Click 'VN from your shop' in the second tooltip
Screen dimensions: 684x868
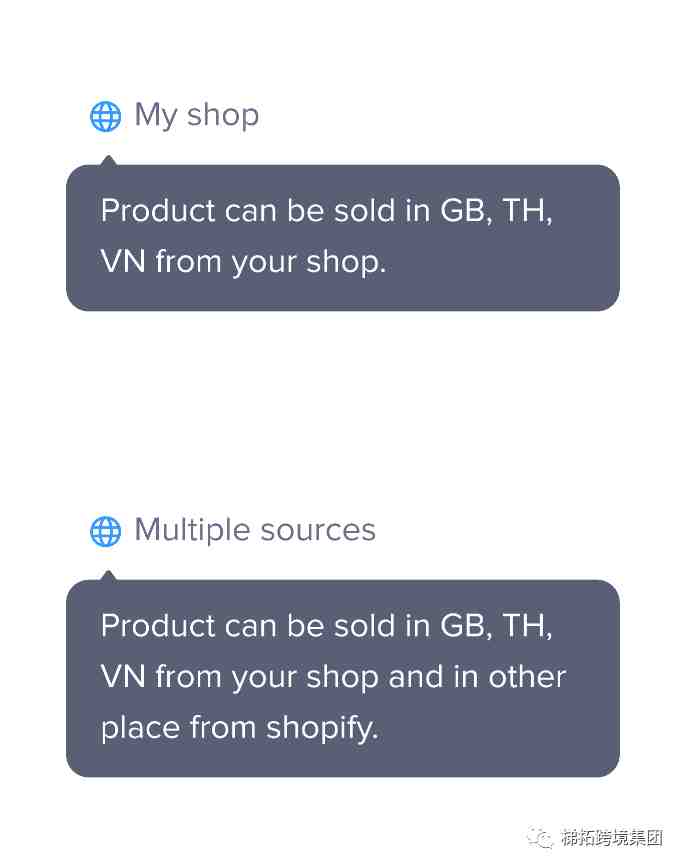pos(240,678)
